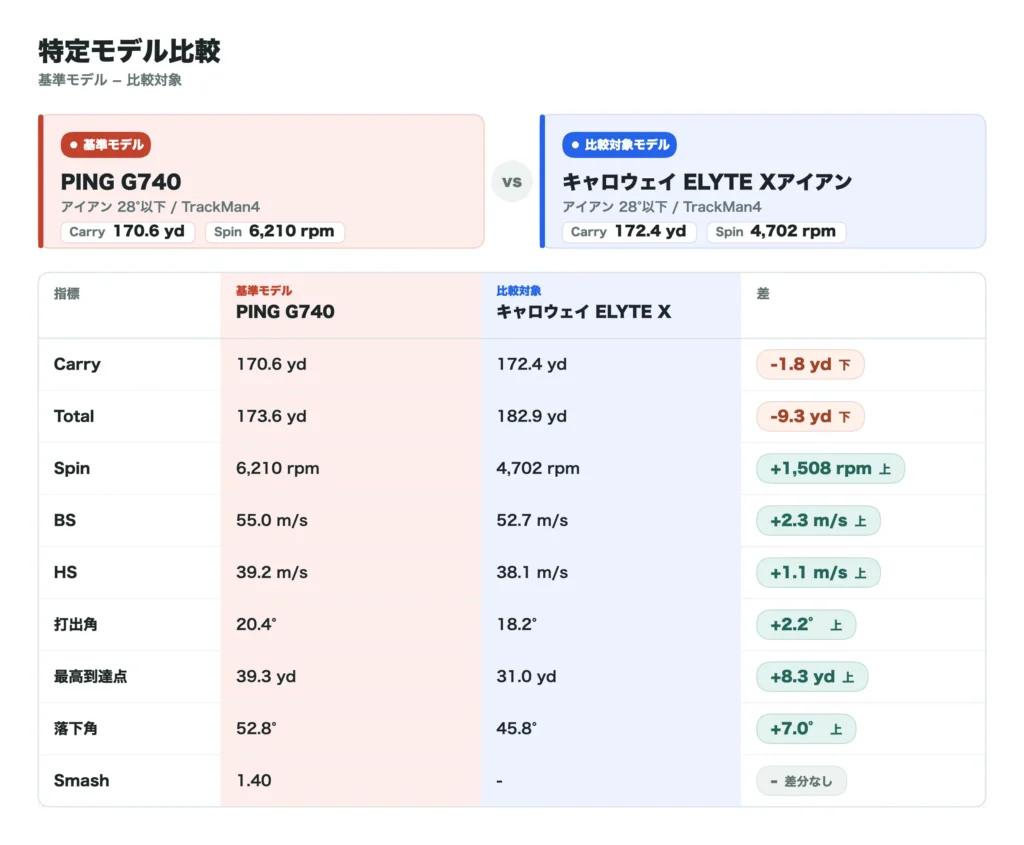Click 52.8° descent angle value
This screenshot has width=1024, height=845.
click(256, 728)
